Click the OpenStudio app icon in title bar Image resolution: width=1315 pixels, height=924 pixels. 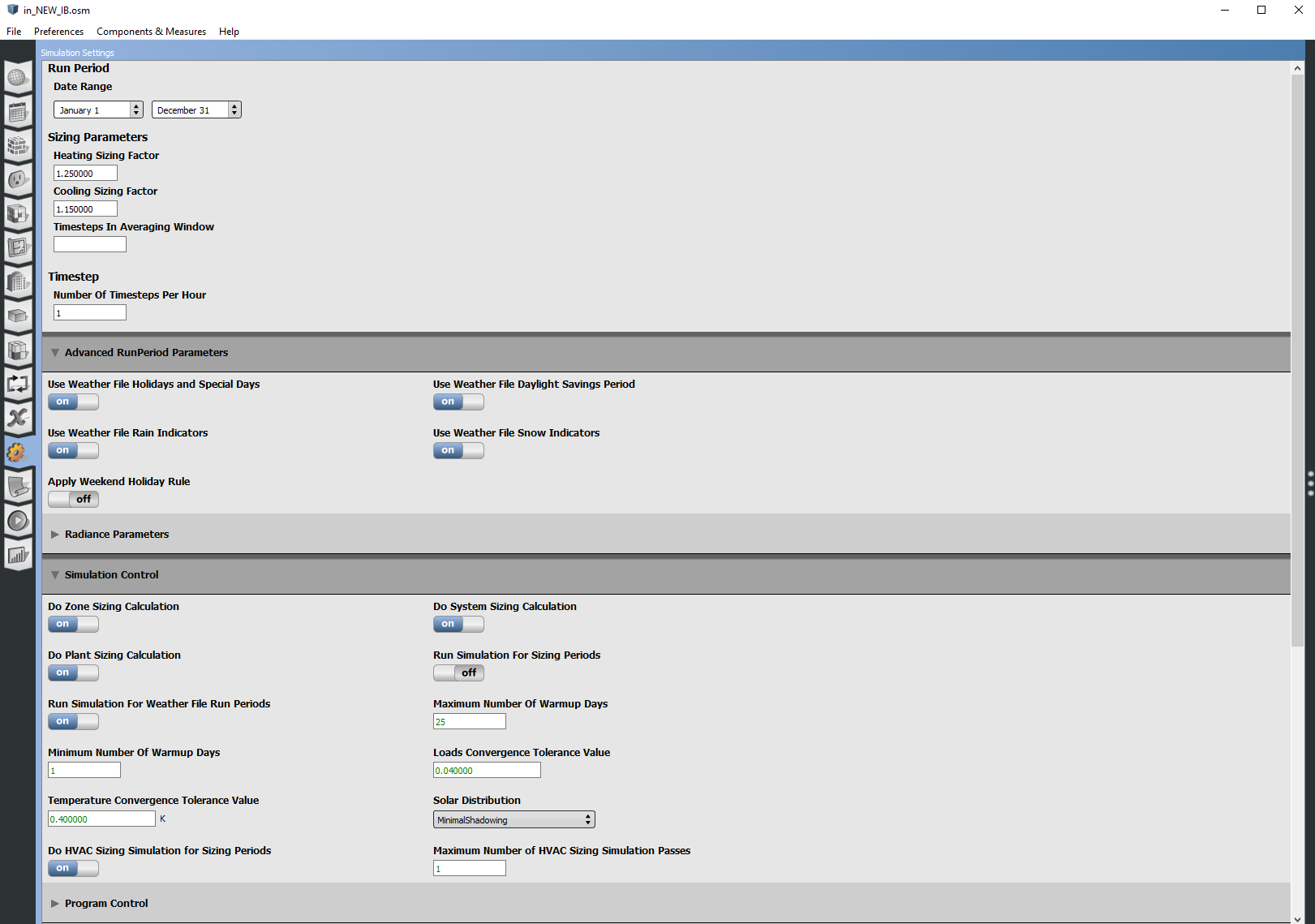pyautogui.click(x=12, y=10)
